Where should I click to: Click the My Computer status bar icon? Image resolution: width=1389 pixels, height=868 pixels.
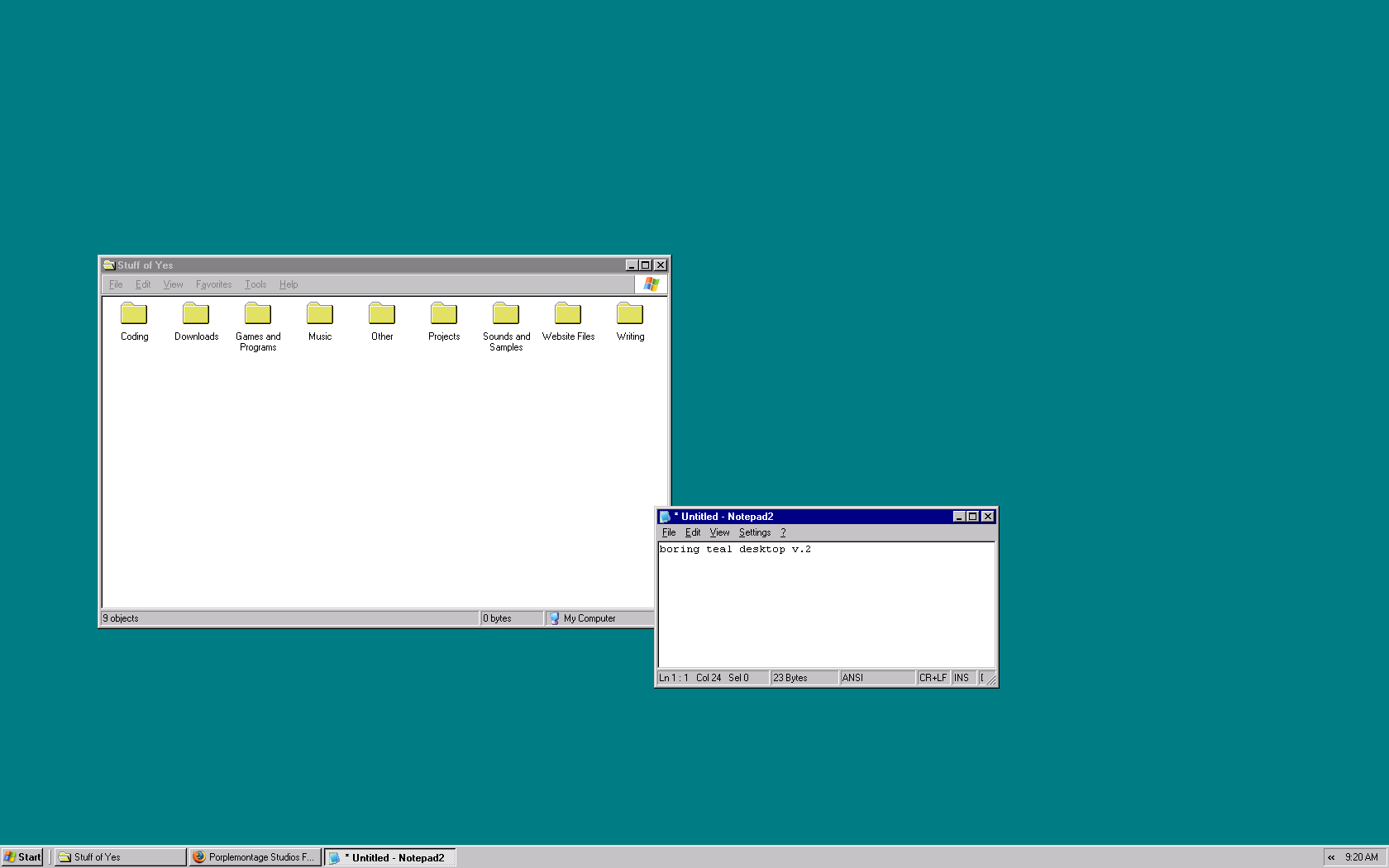point(554,618)
